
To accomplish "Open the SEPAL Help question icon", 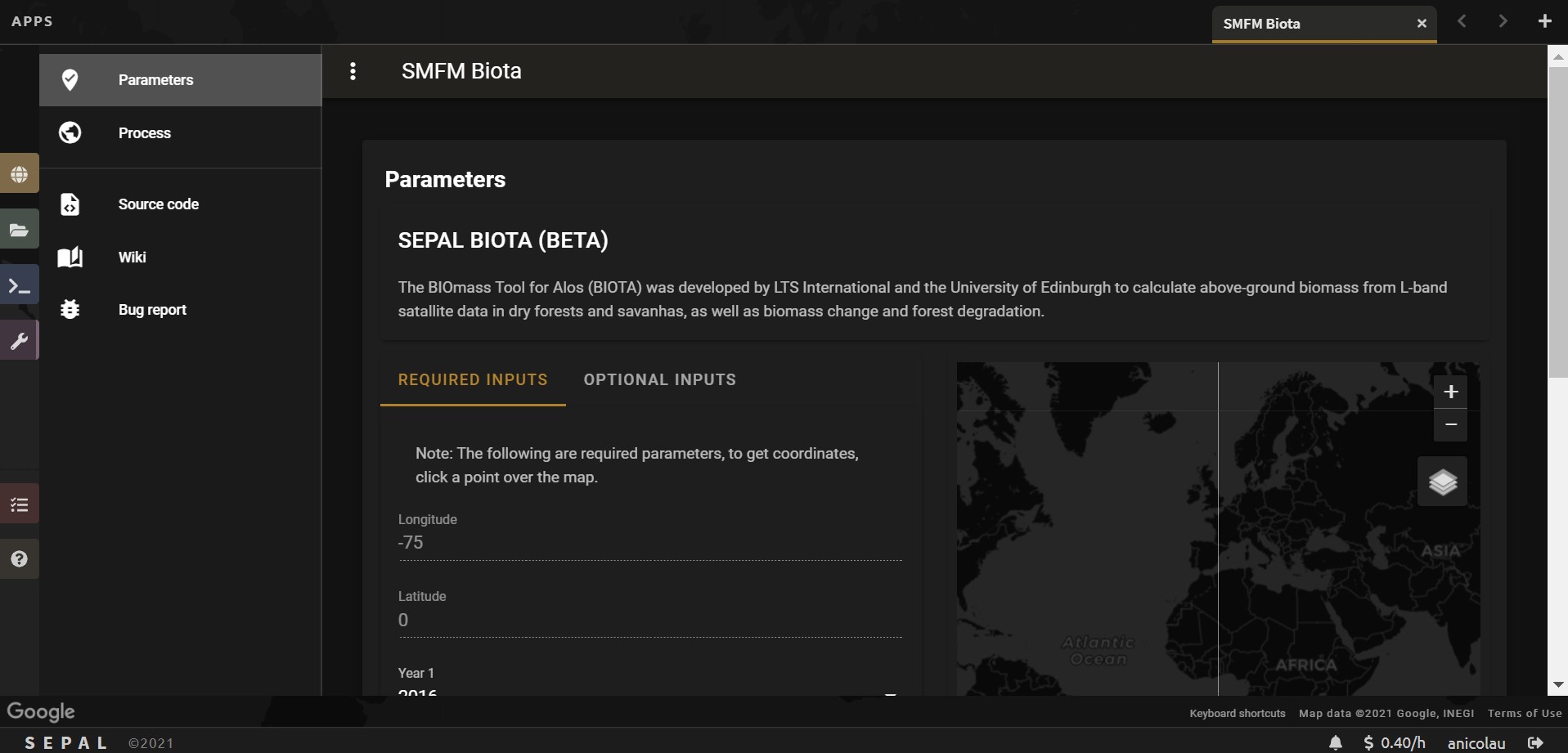I will [20, 559].
